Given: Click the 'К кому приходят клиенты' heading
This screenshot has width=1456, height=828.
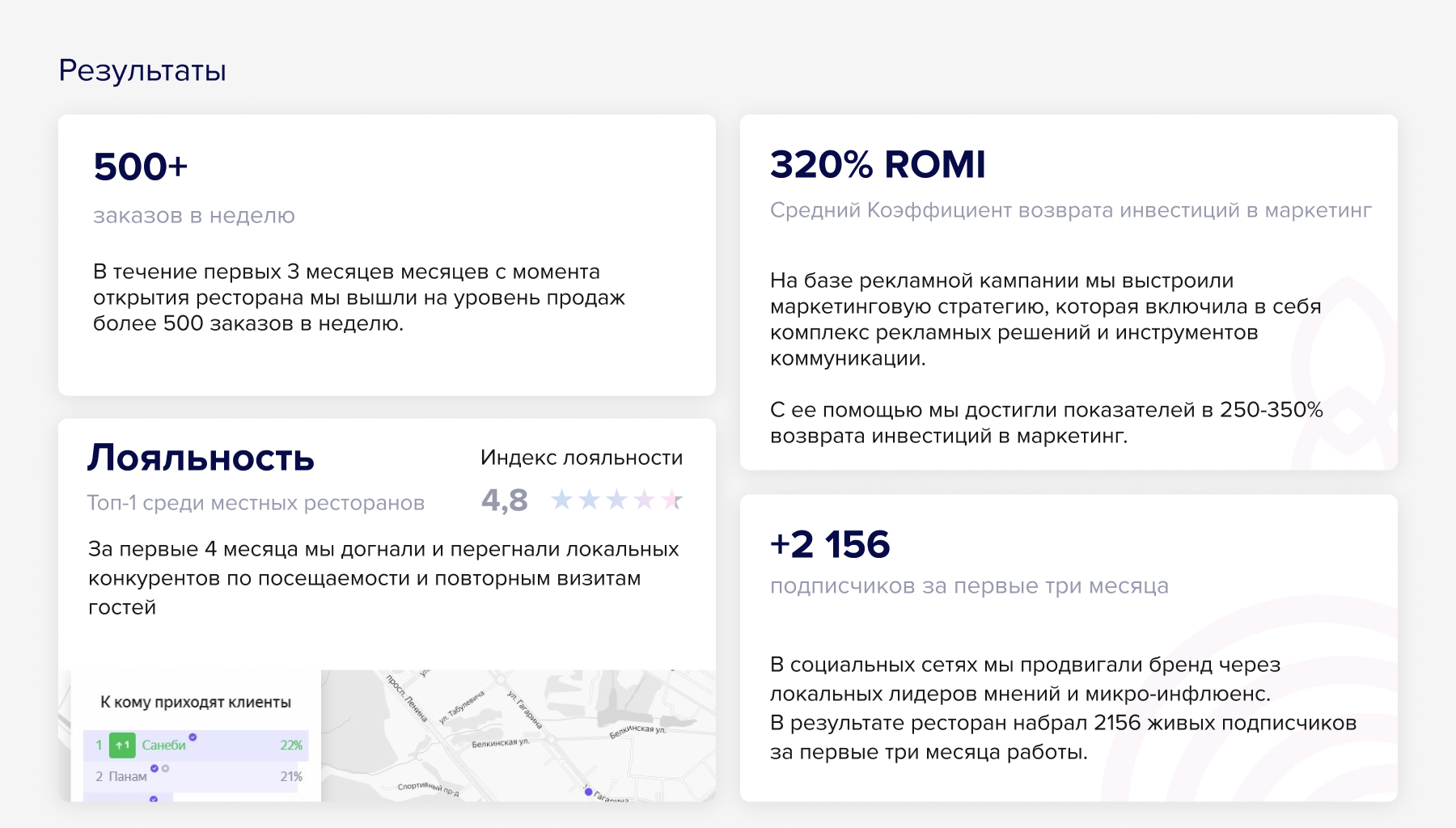Looking at the screenshot, I should point(196,702).
